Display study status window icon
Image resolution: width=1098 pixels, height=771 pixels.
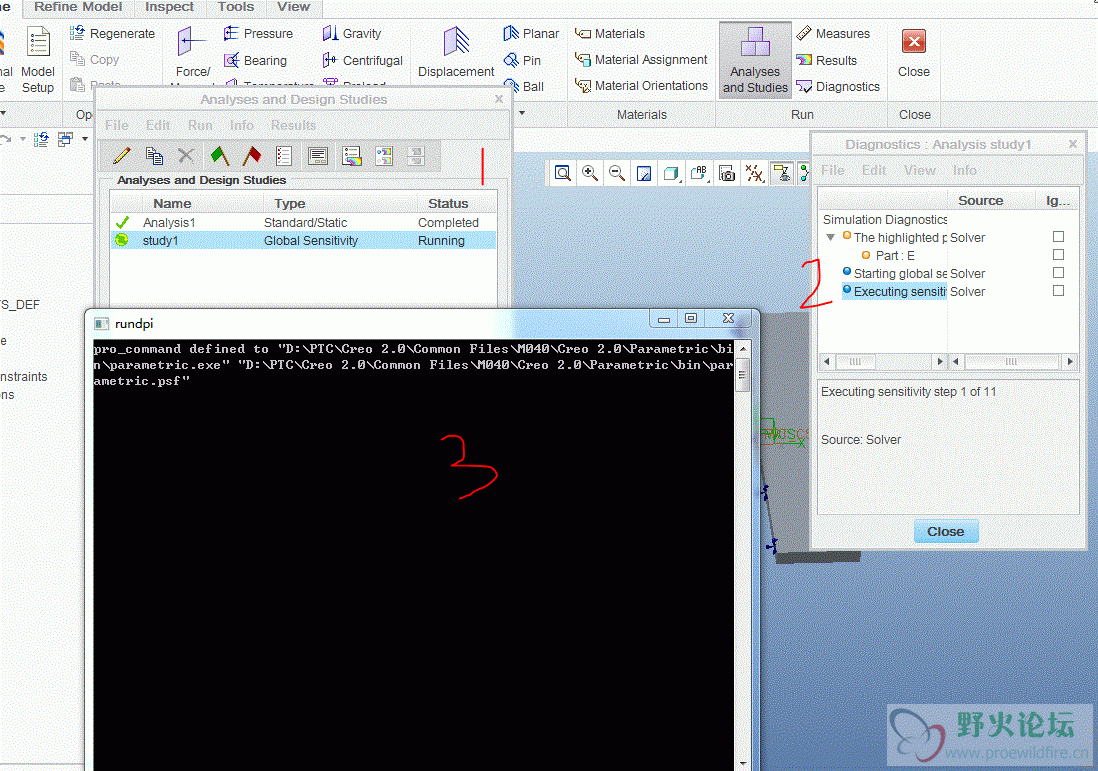pos(318,155)
